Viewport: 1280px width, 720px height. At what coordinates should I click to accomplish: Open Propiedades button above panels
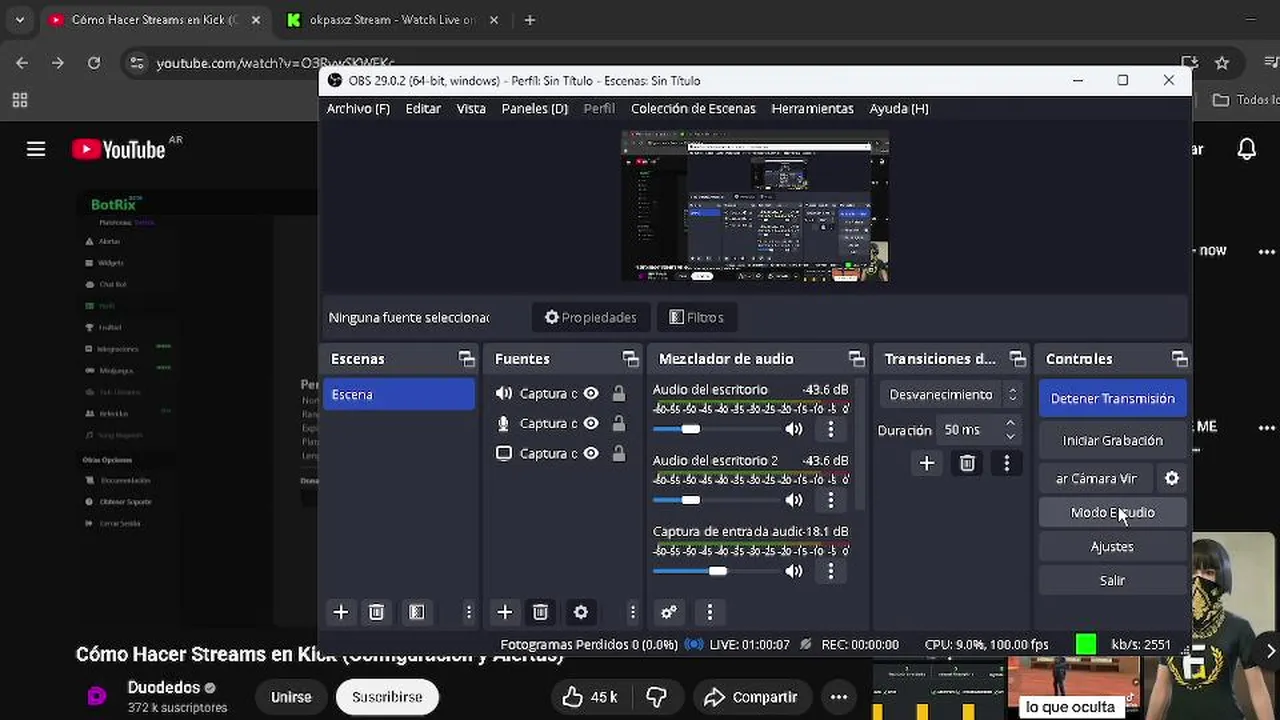591,317
